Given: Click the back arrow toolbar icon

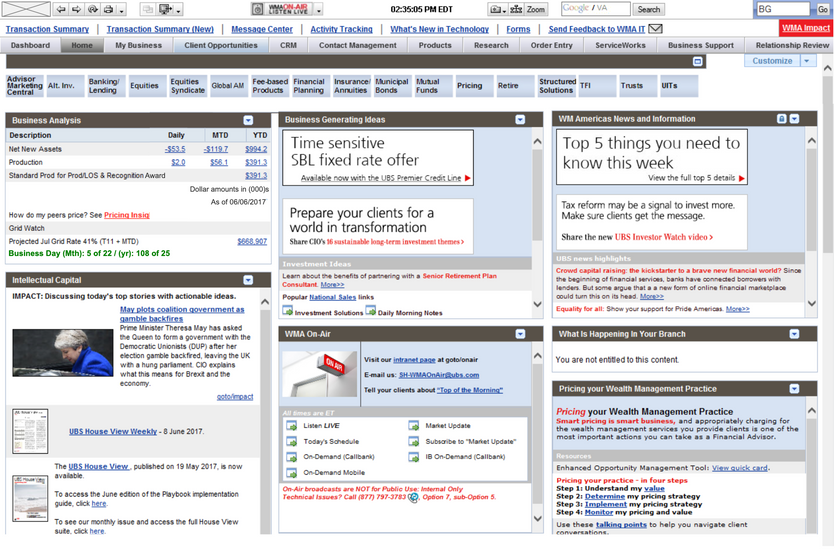Looking at the screenshot, I should coord(61,9).
